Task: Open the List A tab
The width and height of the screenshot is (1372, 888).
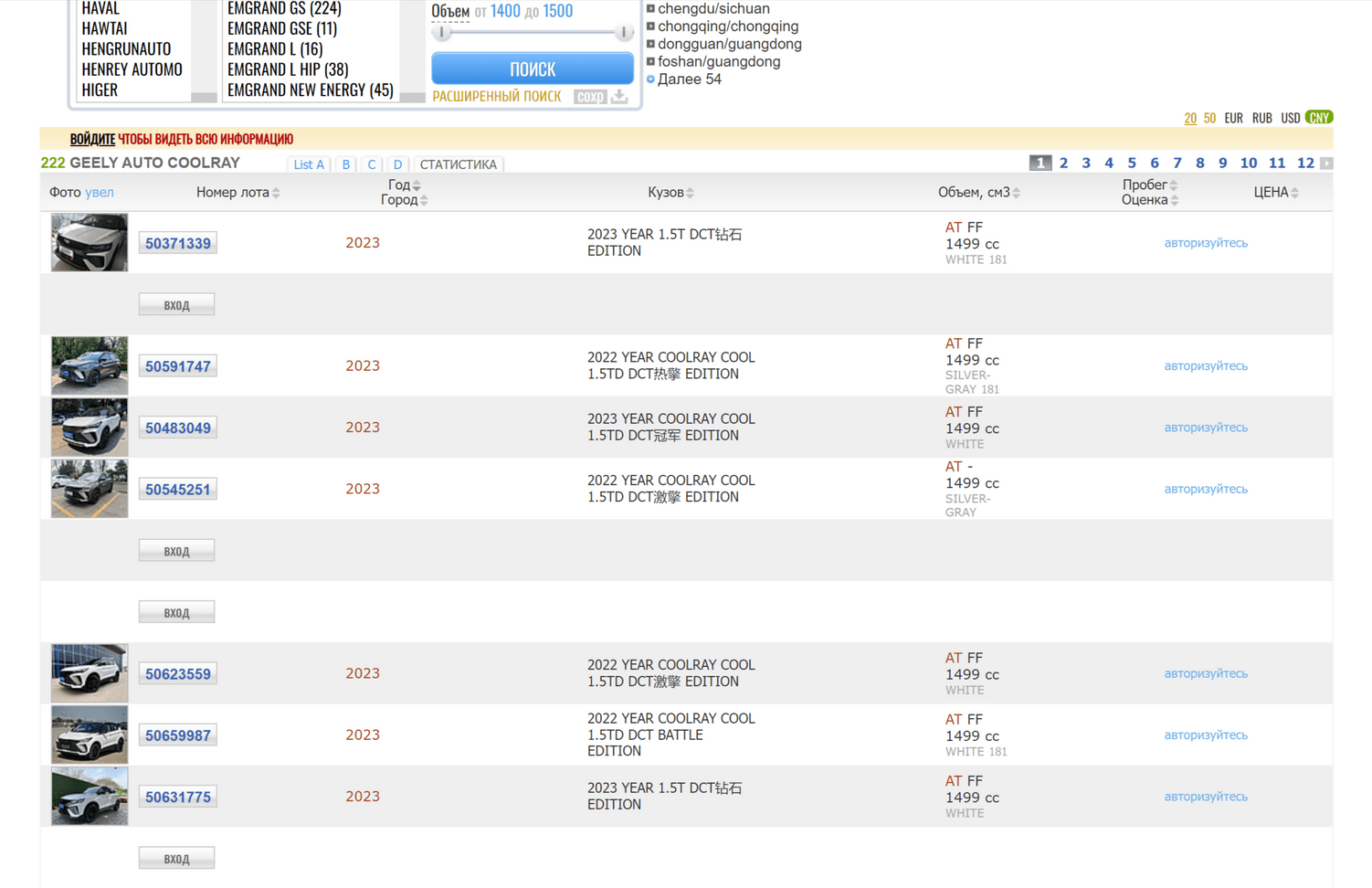Action: (x=309, y=164)
